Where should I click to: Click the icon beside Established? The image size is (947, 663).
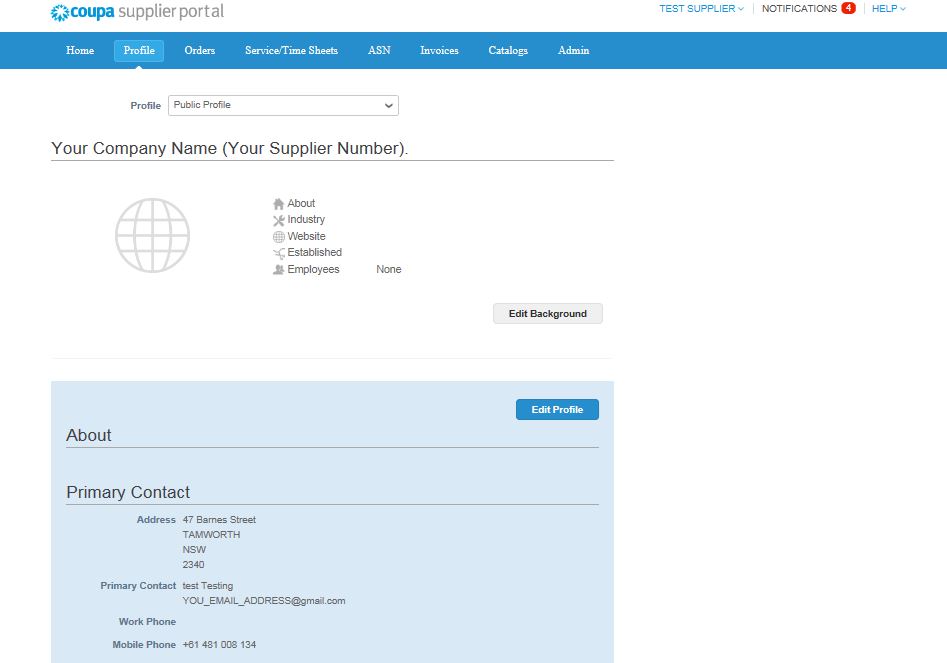279,253
